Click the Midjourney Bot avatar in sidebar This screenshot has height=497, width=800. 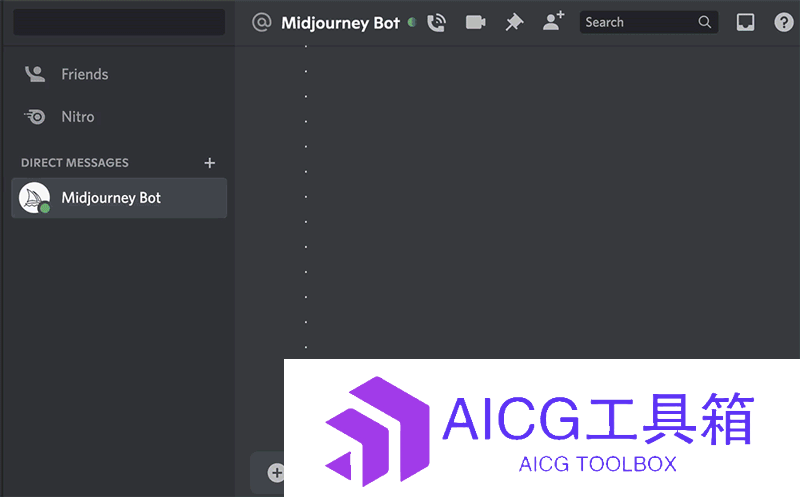(x=35, y=198)
